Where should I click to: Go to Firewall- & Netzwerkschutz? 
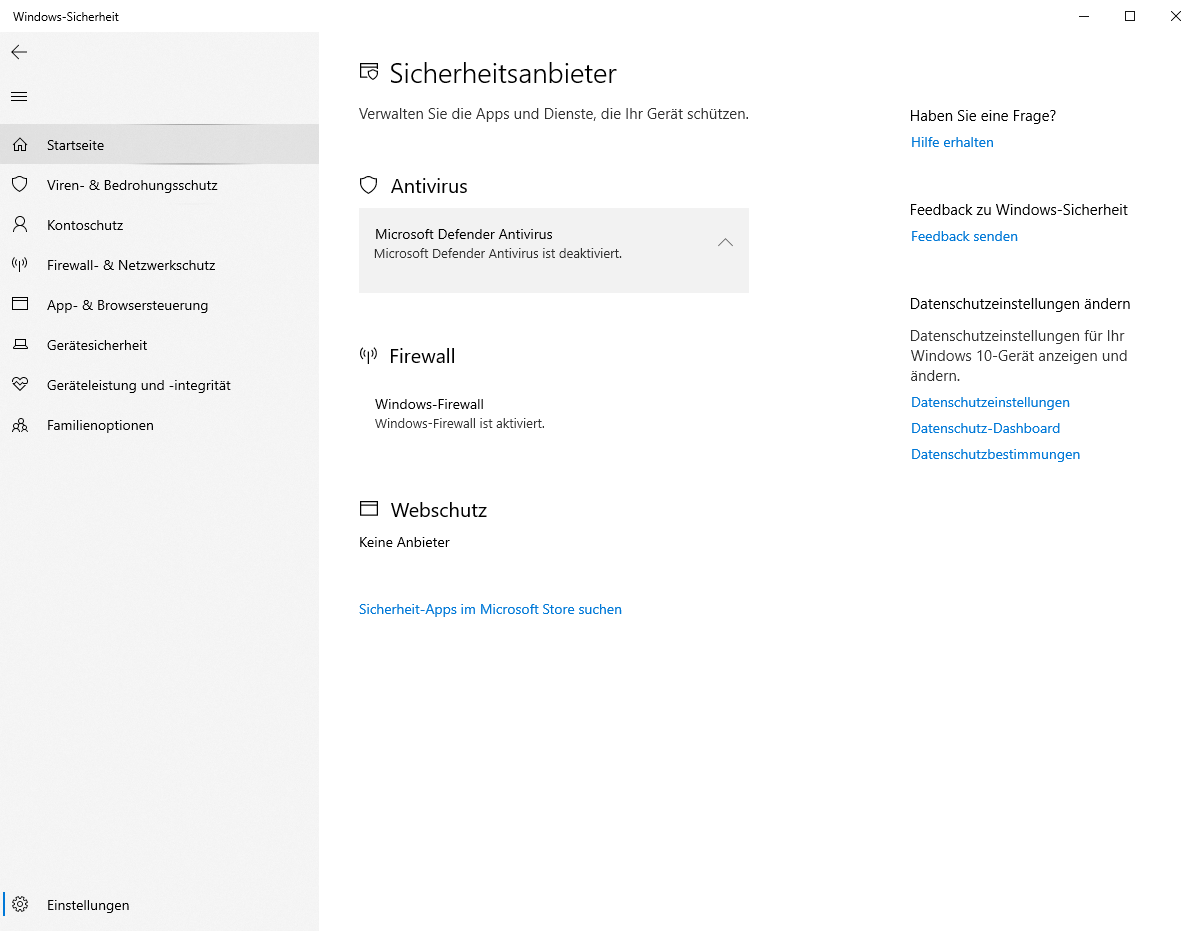pyautogui.click(x=160, y=265)
